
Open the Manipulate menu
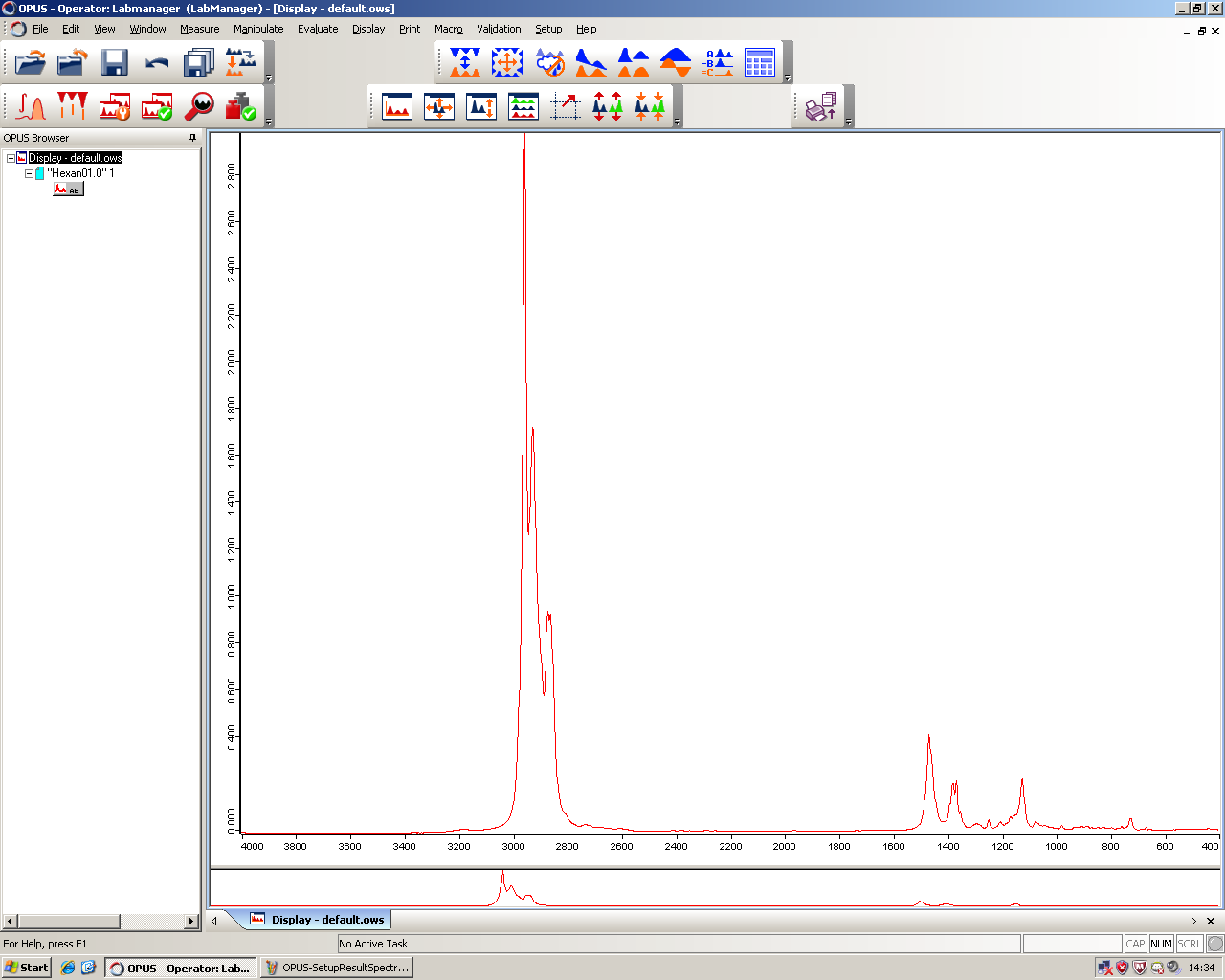(258, 29)
